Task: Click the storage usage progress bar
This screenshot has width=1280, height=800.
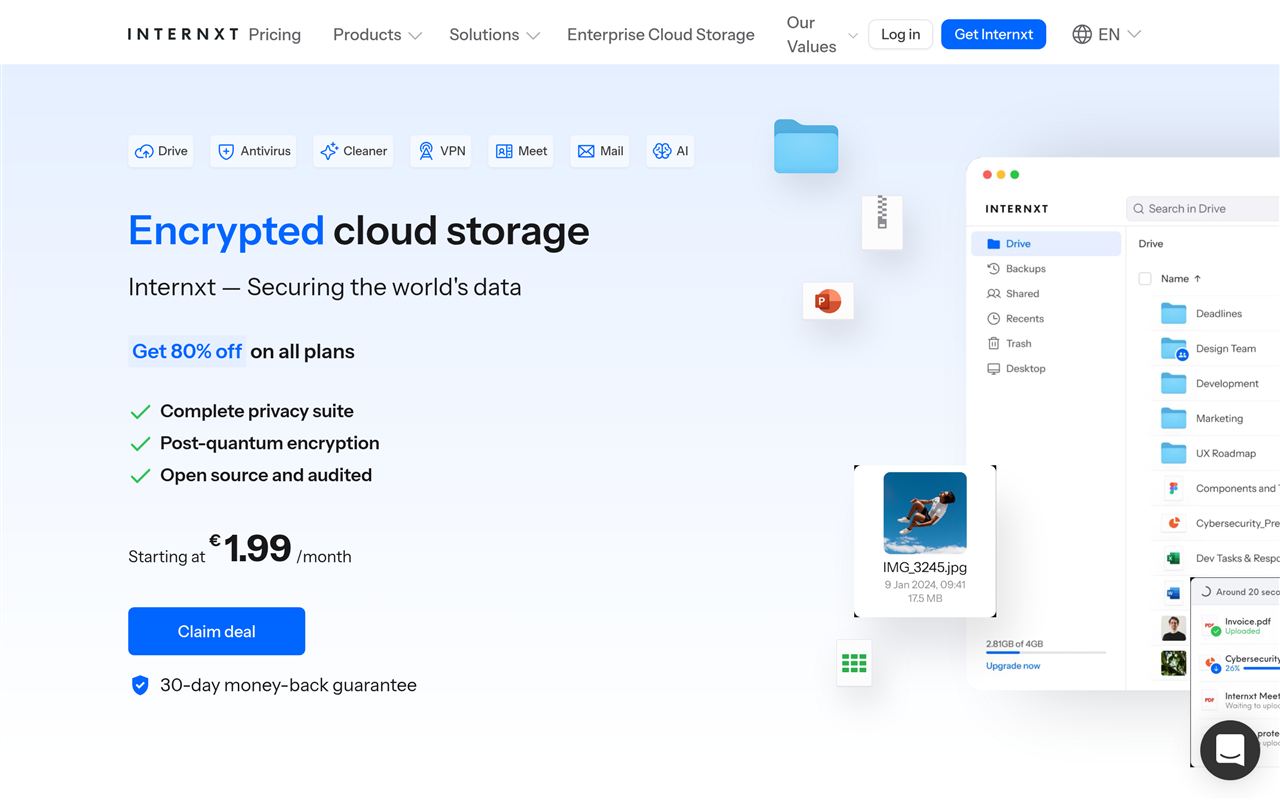Action: [x=1046, y=653]
